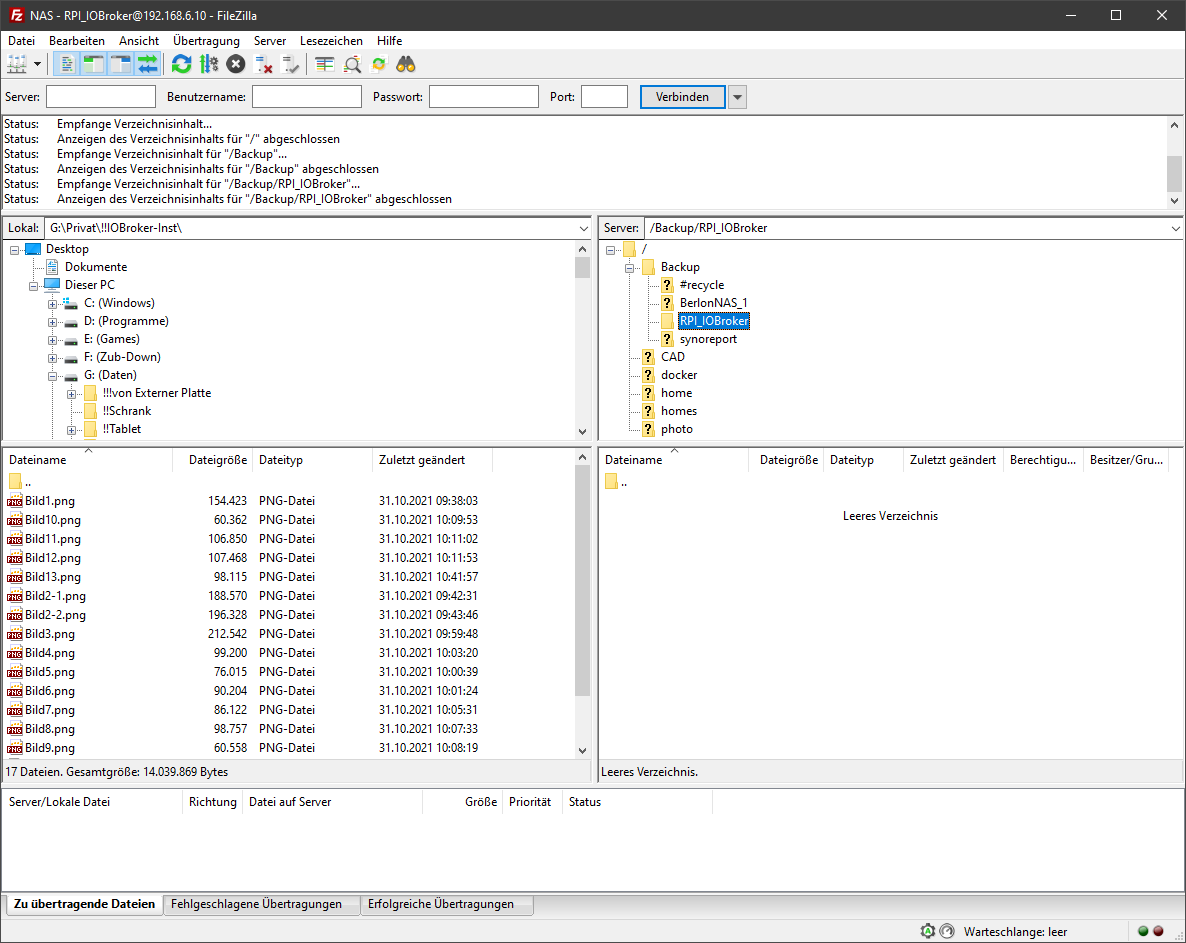Open the remote server path dropdown

[x=1174, y=228]
